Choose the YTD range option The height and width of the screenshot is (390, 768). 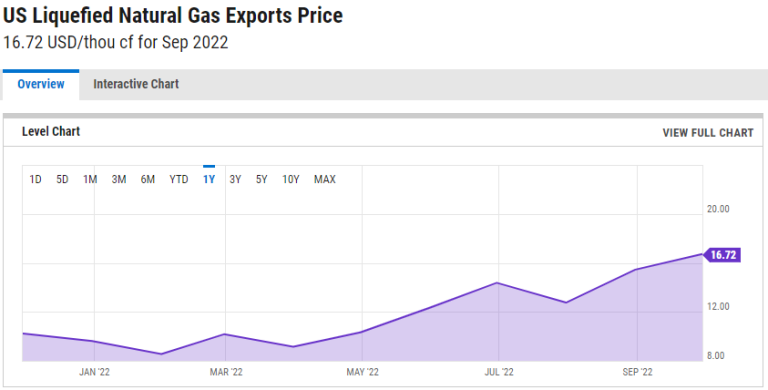tap(179, 179)
